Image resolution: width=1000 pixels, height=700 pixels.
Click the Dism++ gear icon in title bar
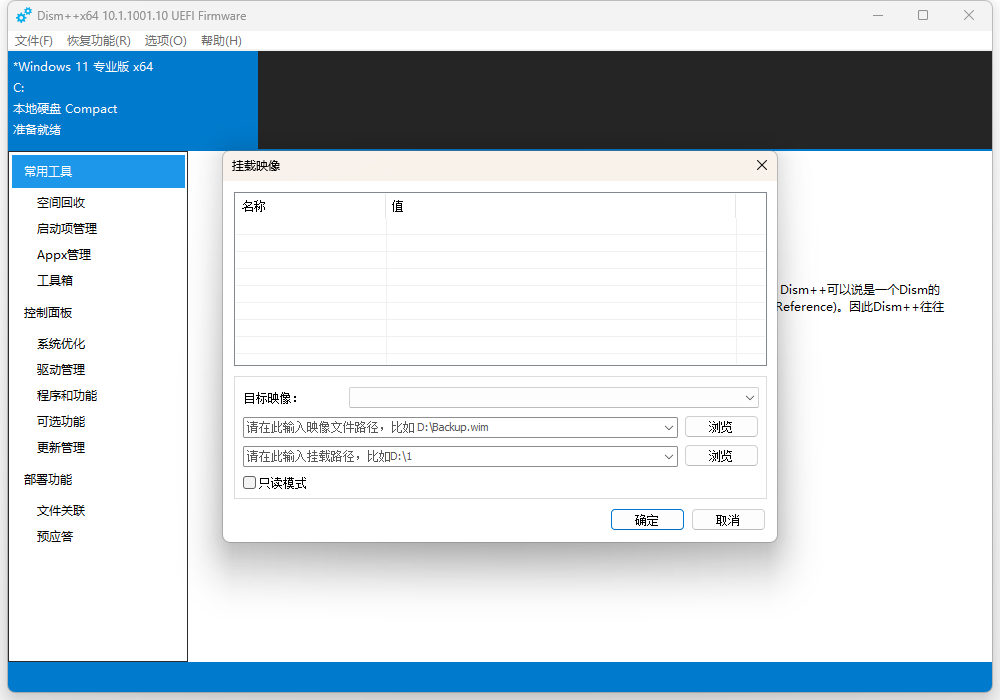[24, 16]
